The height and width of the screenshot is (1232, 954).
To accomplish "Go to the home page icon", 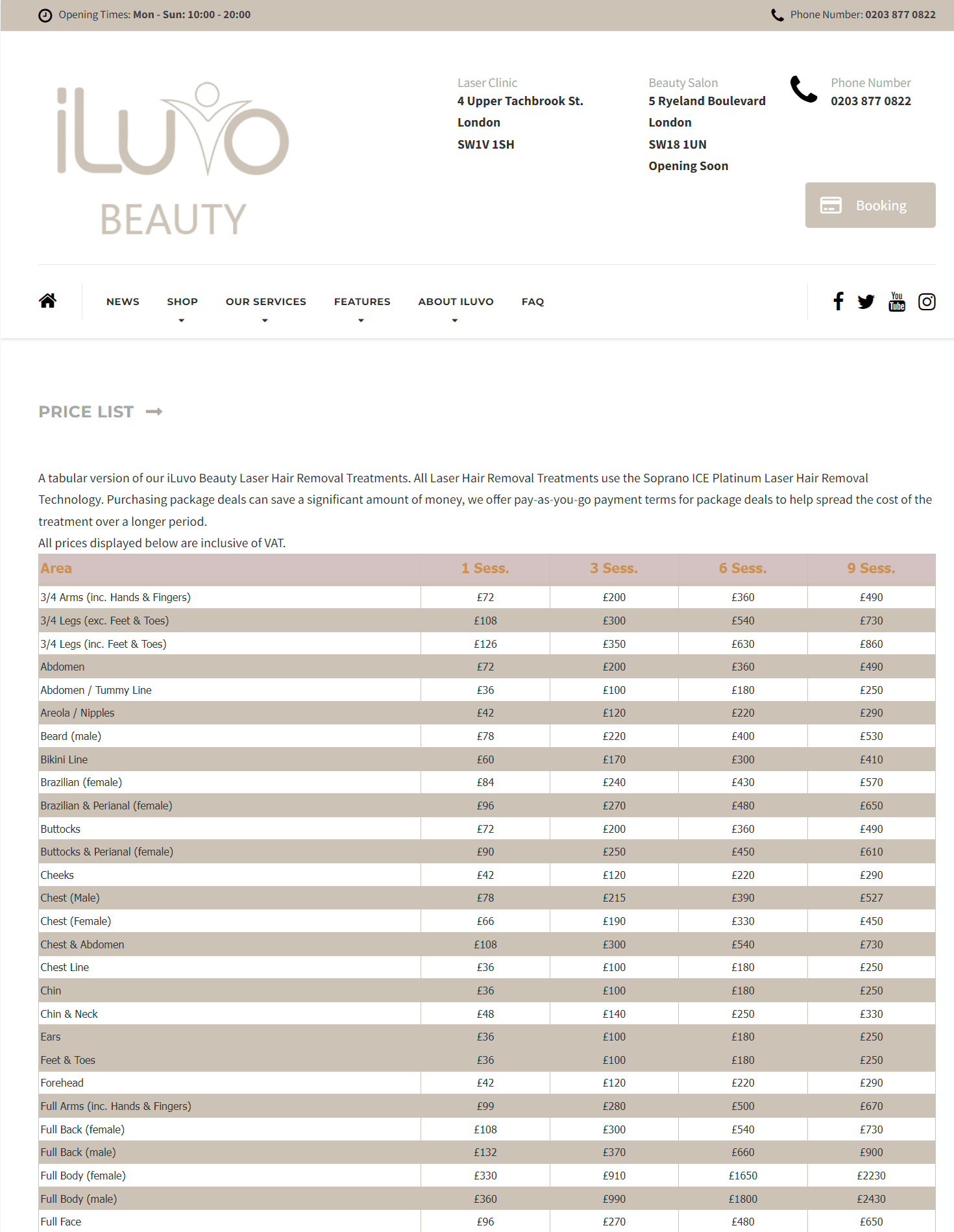I will [x=47, y=301].
